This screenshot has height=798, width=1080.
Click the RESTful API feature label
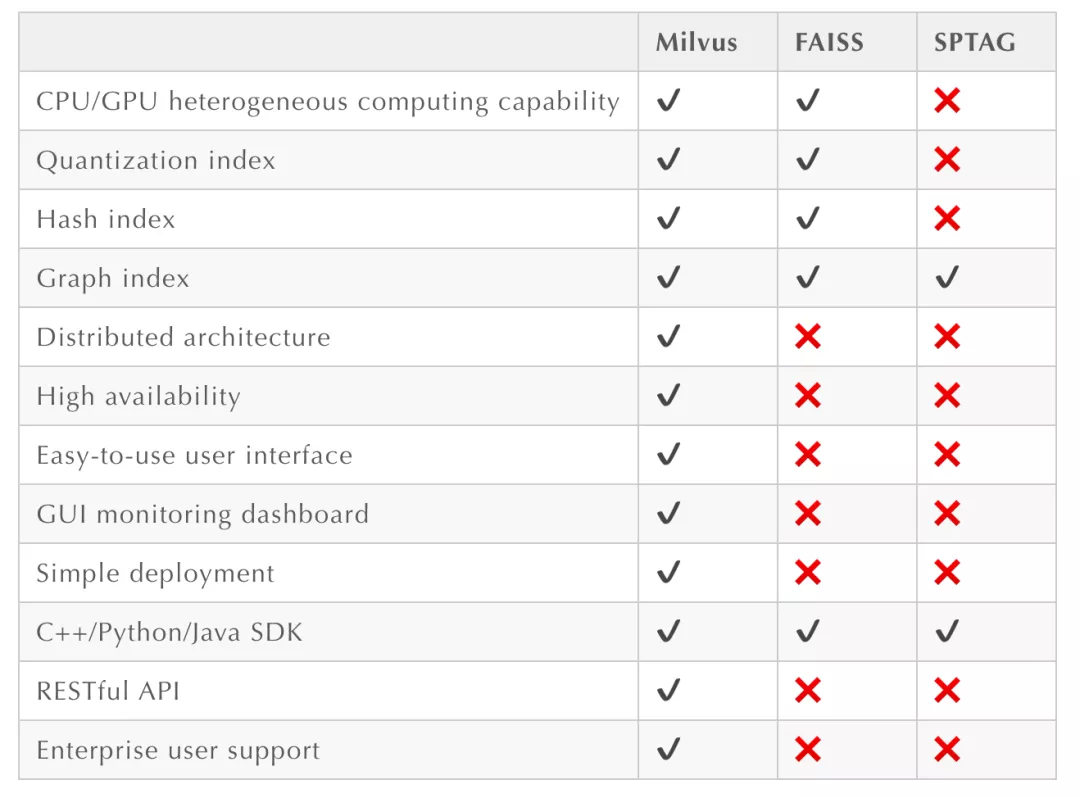point(108,691)
